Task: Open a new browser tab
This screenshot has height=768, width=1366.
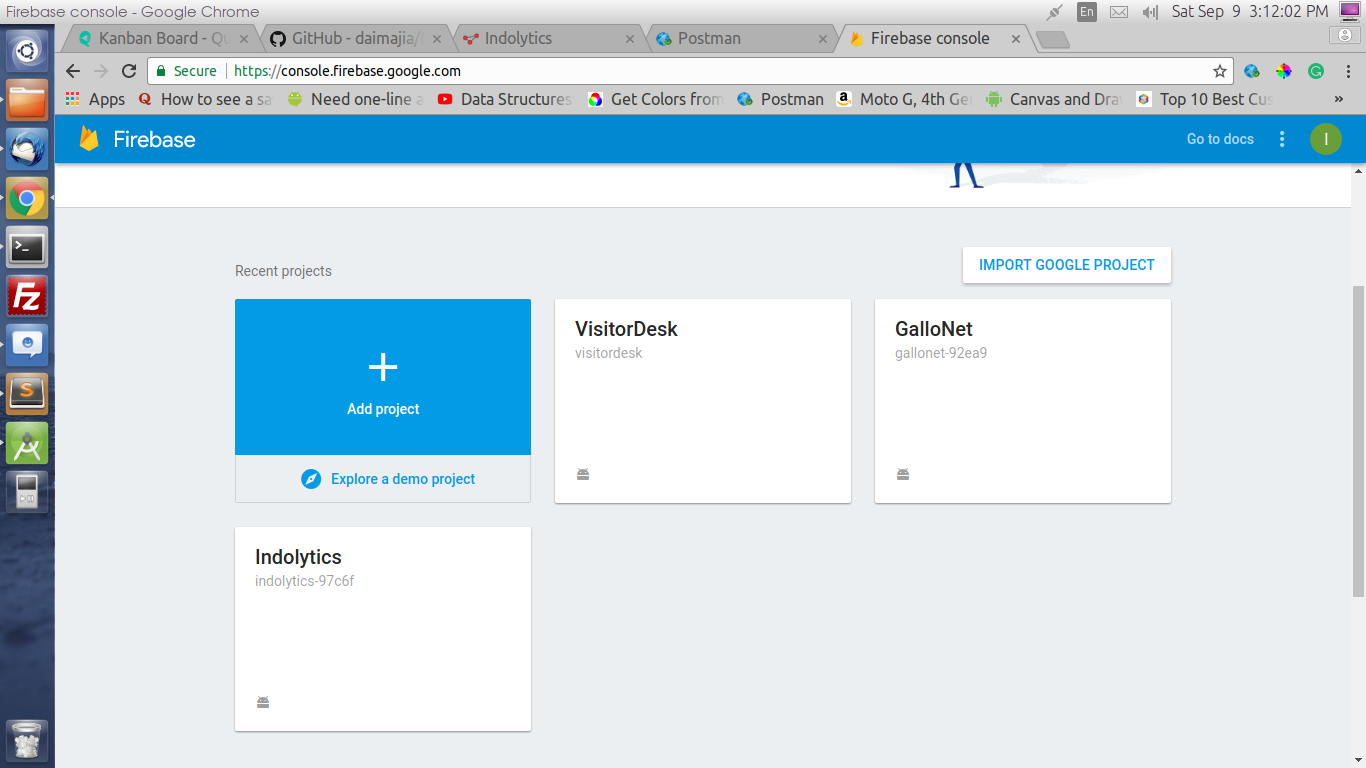Action: 1053,40
